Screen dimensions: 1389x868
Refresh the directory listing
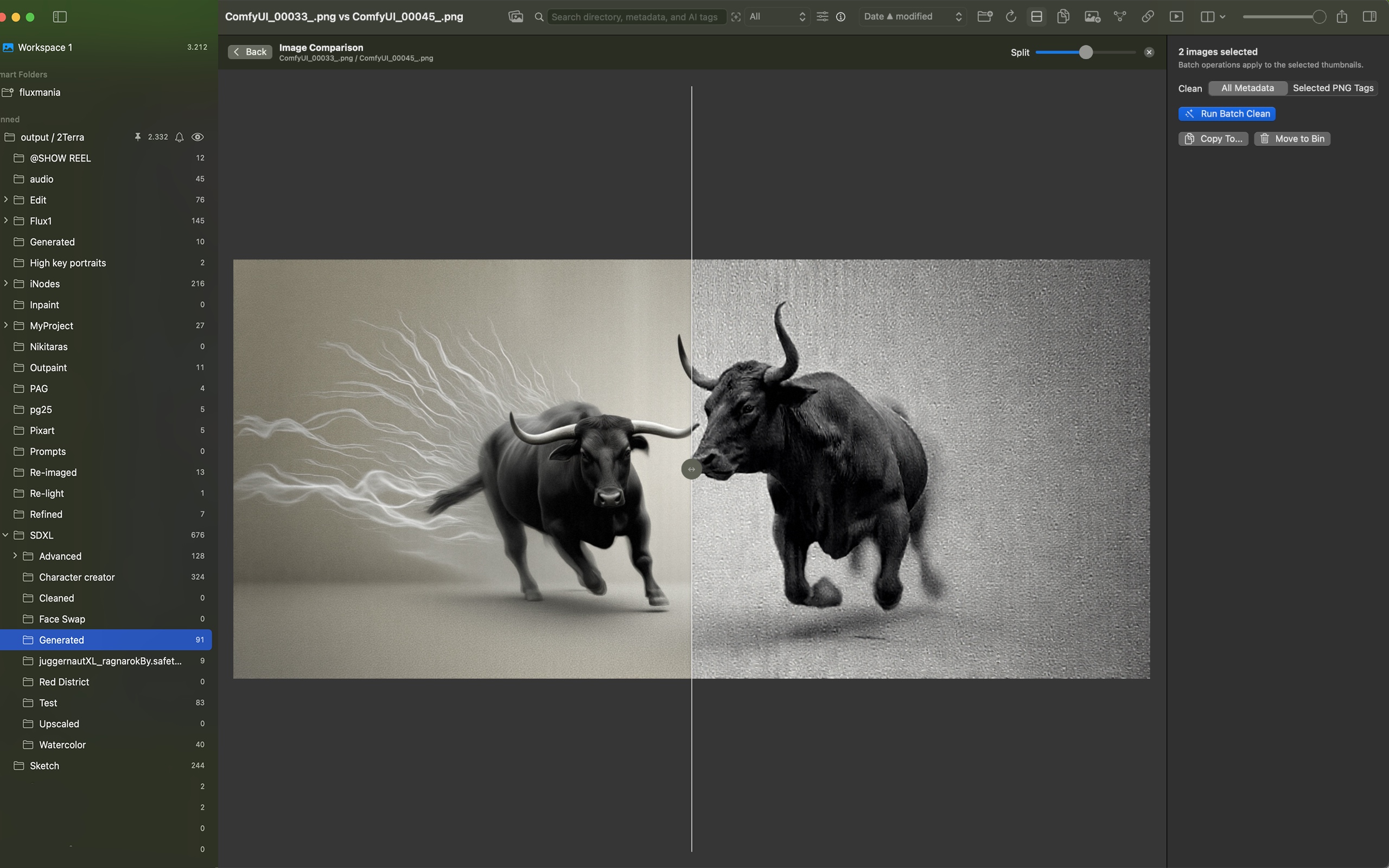coord(1011,17)
